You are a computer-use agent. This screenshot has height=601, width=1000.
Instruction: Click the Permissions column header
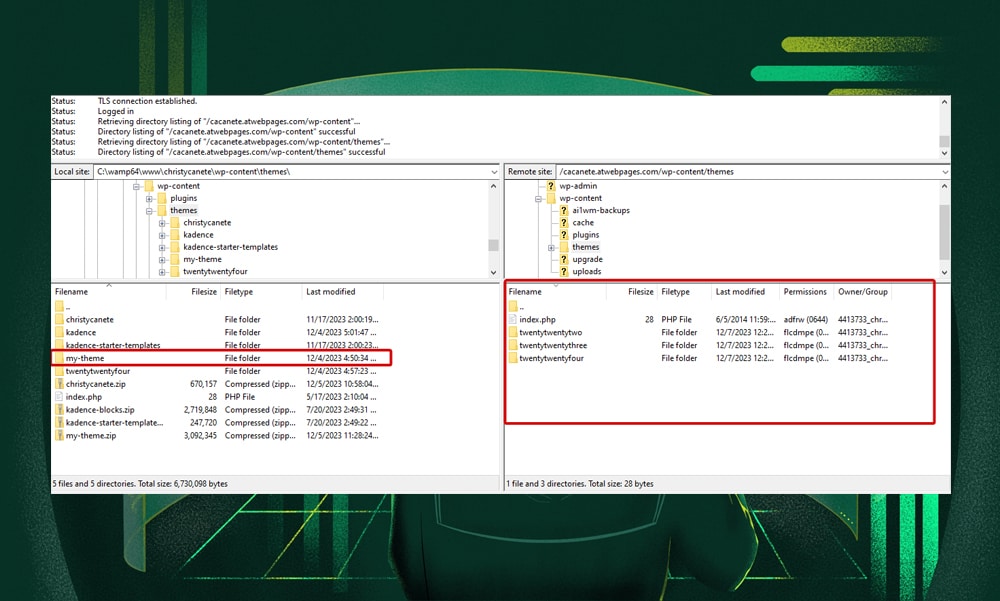(x=805, y=291)
